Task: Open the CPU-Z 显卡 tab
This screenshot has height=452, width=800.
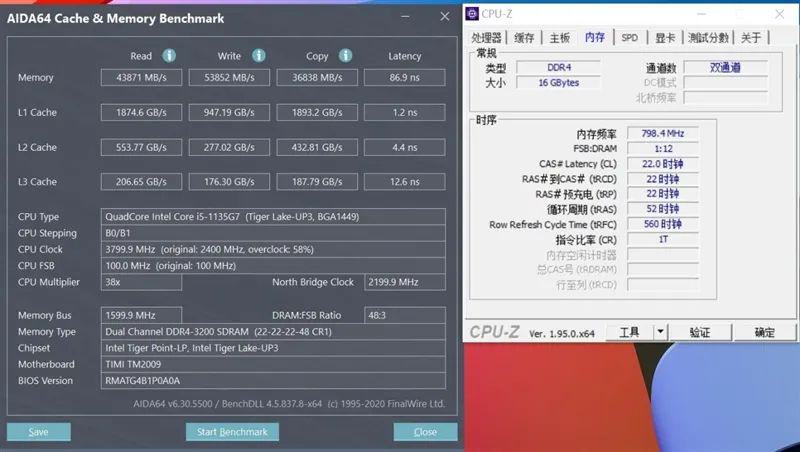Action: tap(665, 37)
